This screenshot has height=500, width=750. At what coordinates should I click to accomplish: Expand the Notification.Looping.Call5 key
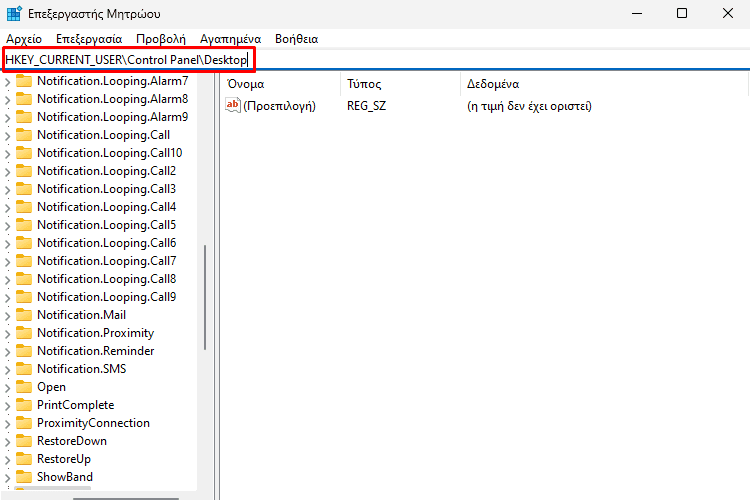(x=7, y=226)
